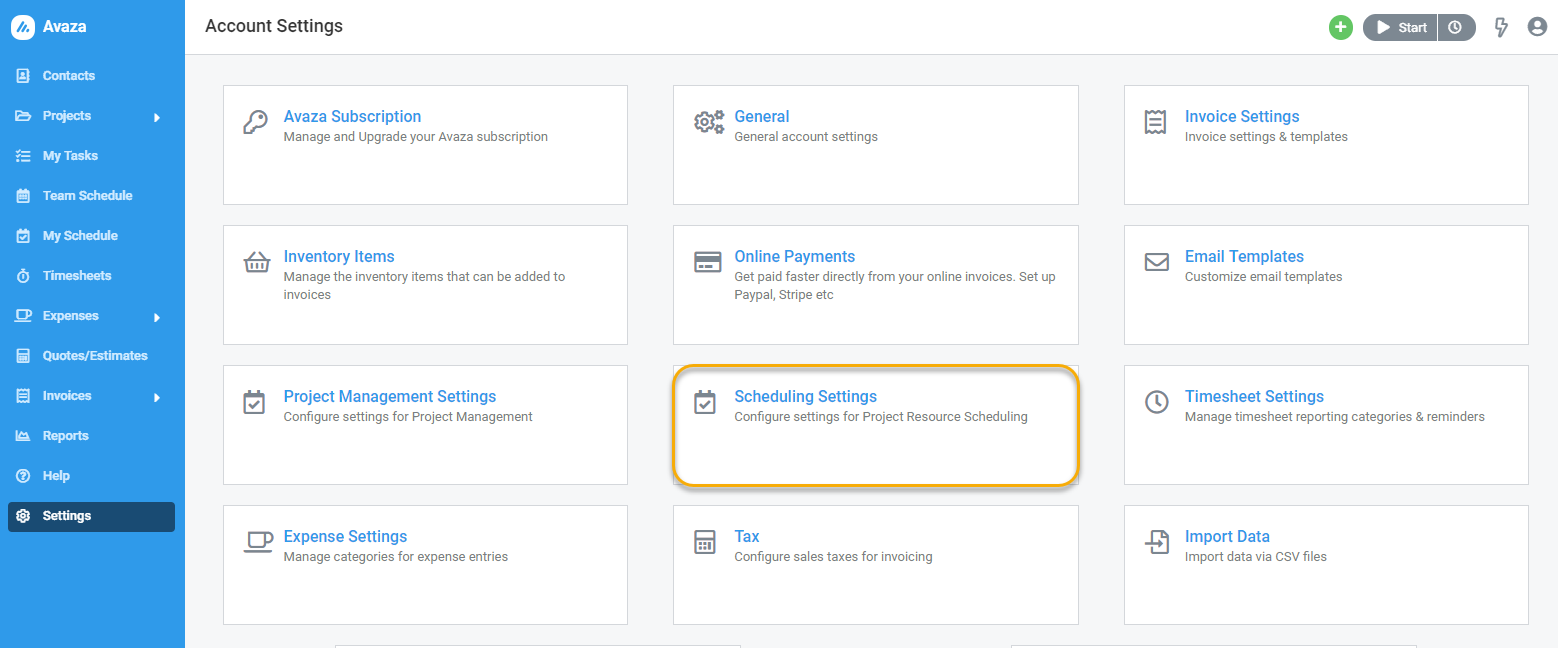
Task: Click the lightning bolt icon
Action: 1500,27
